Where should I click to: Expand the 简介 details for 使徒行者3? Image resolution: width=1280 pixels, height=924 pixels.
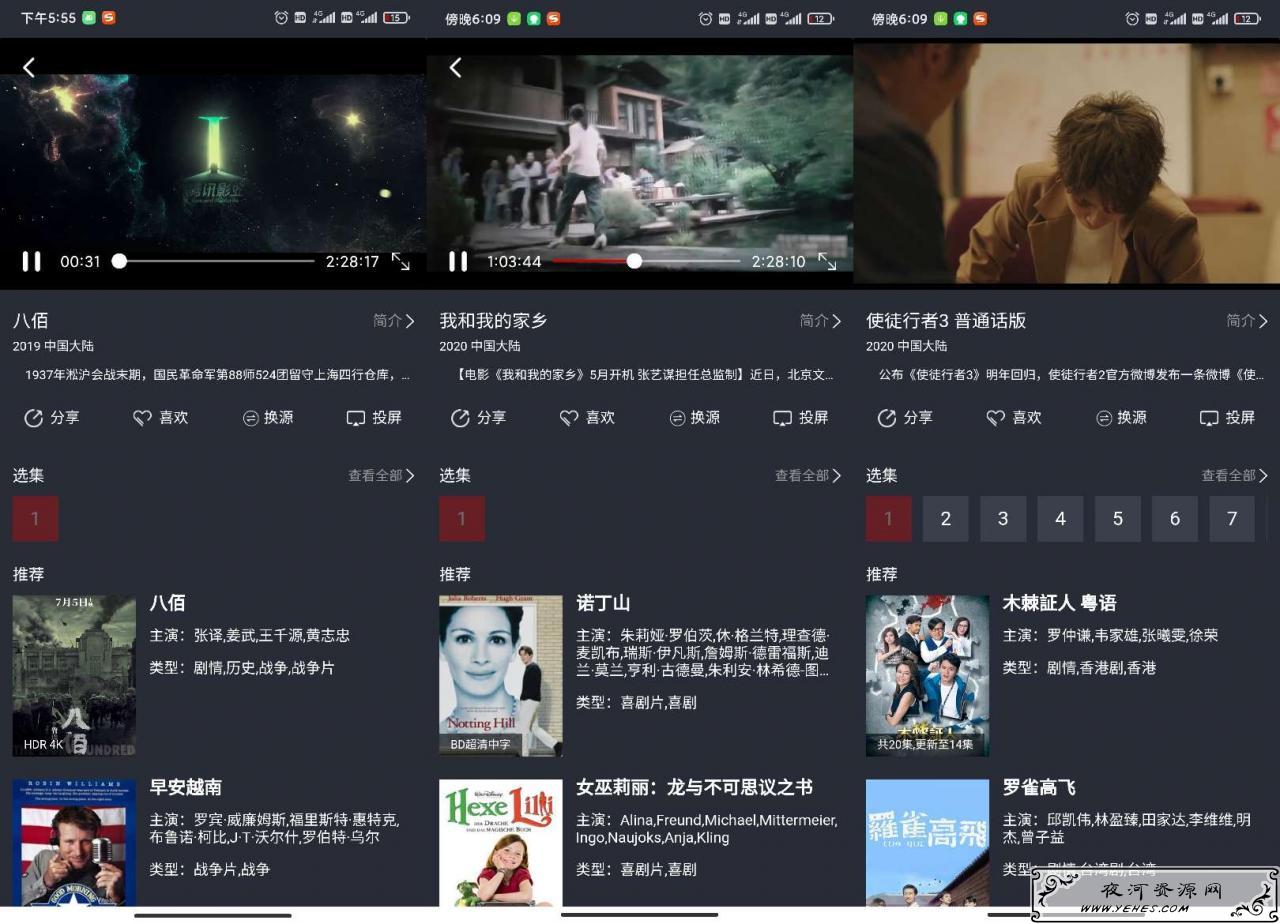pyautogui.click(x=1247, y=321)
